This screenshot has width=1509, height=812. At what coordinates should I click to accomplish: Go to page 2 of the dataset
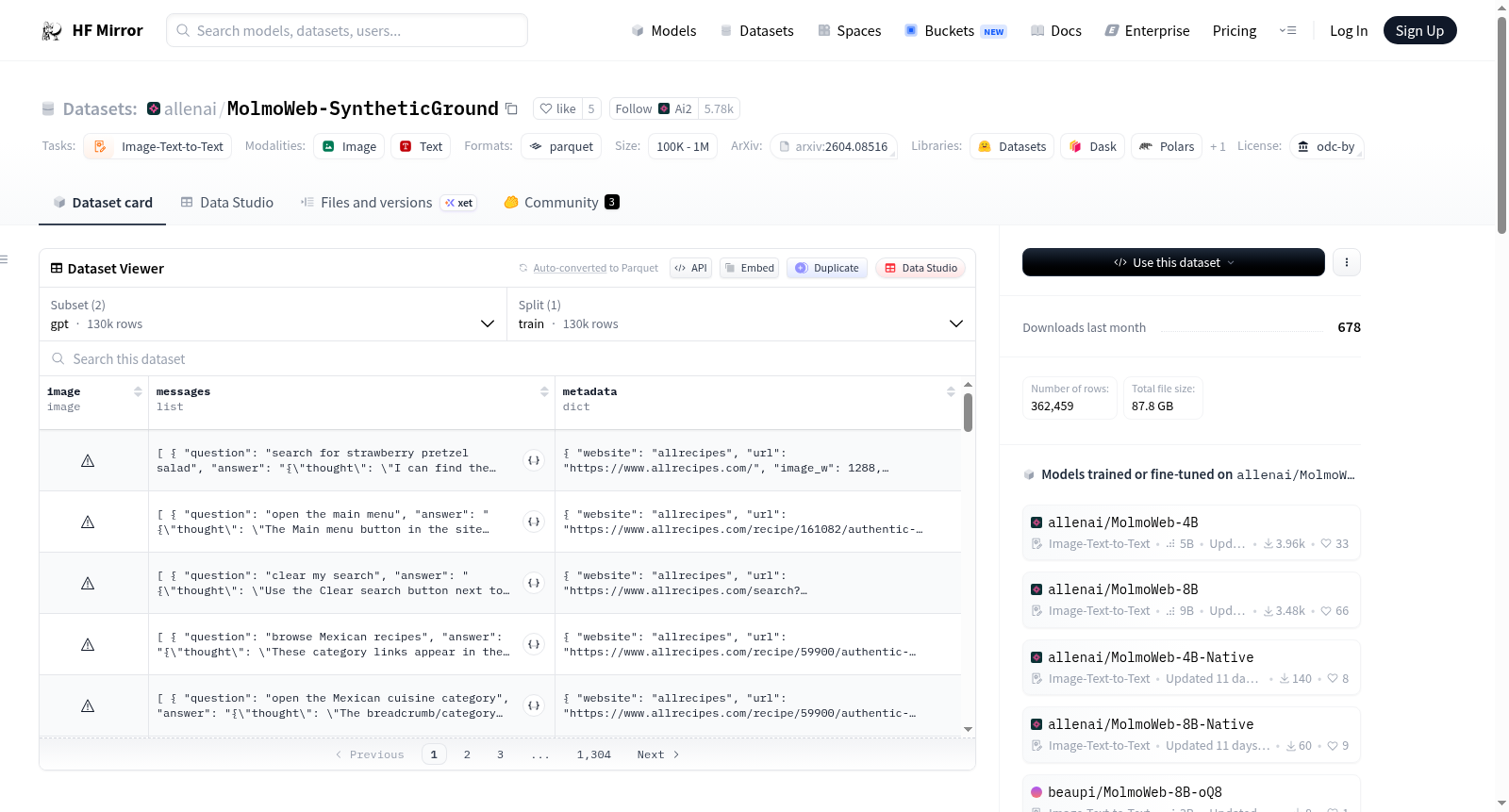coord(467,754)
